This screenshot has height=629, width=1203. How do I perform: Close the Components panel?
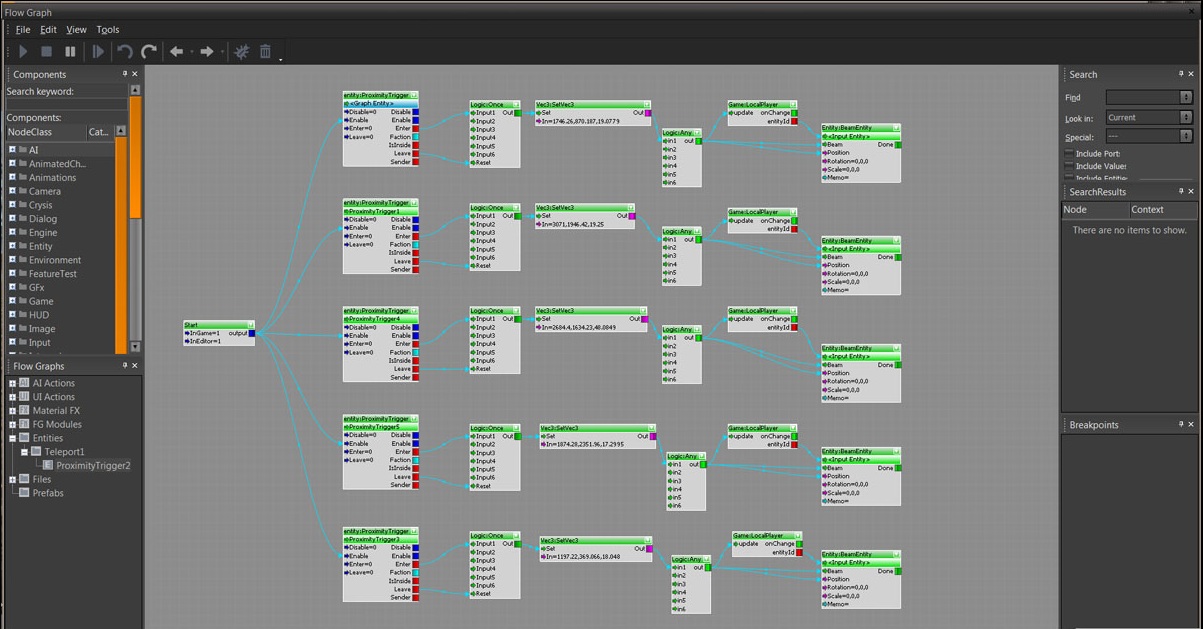coord(135,74)
